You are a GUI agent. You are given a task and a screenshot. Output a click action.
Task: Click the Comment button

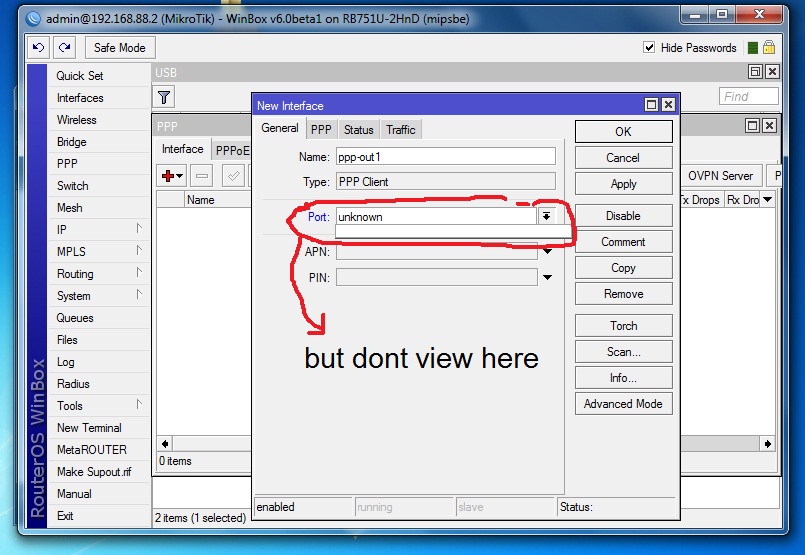[623, 242]
